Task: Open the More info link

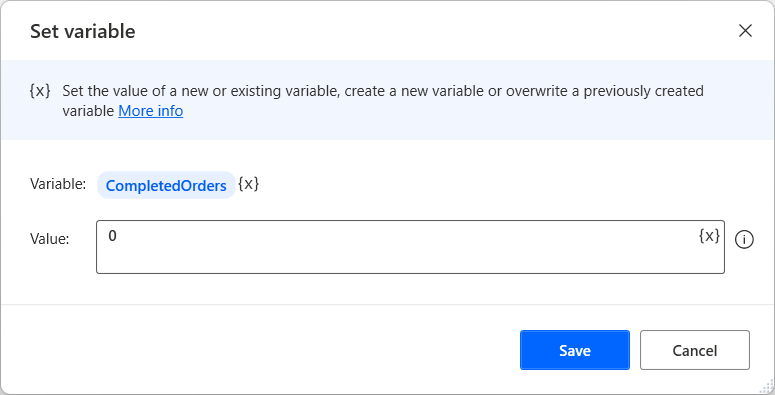Action: point(151,111)
